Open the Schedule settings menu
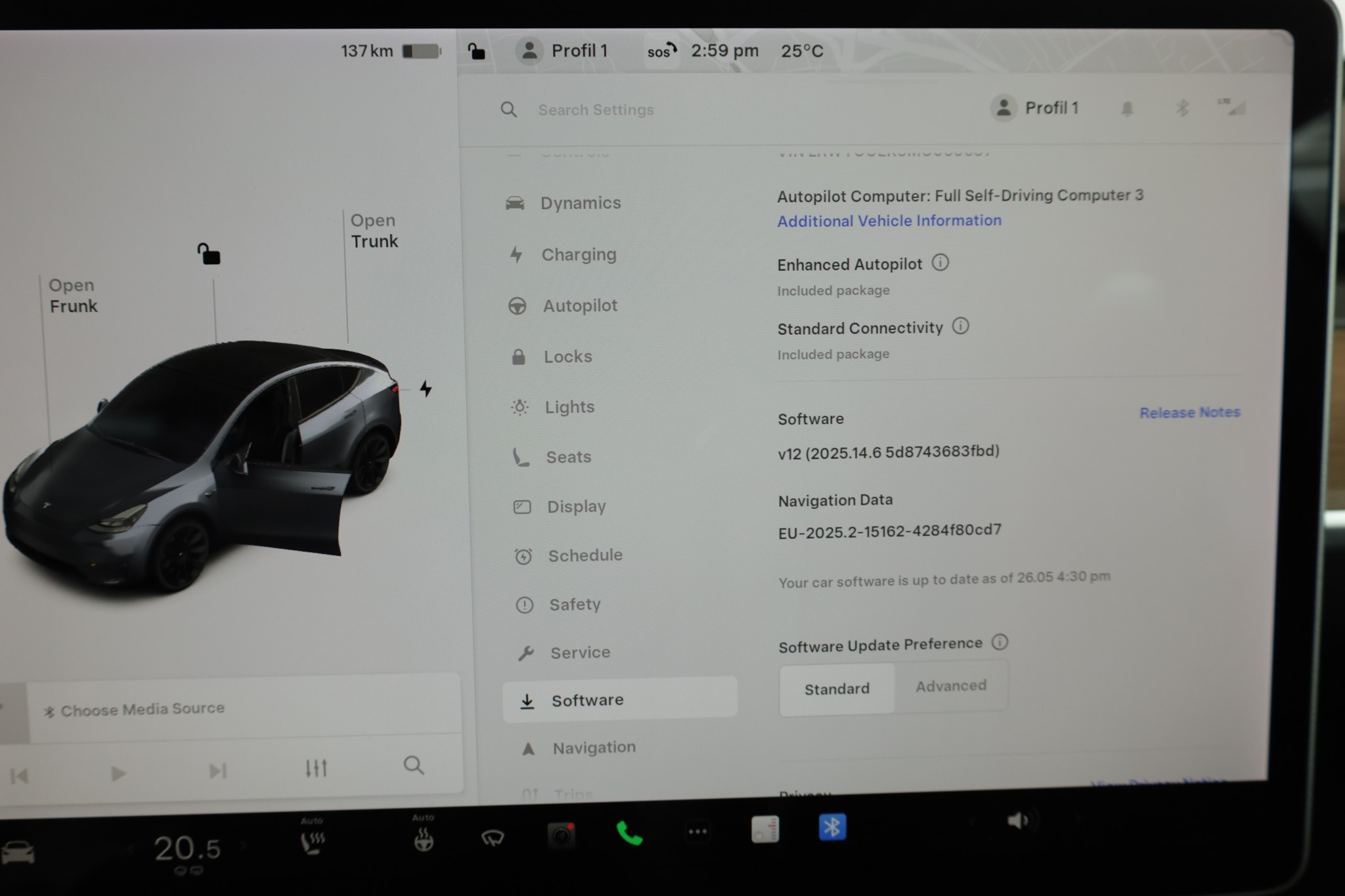Image resolution: width=1345 pixels, height=896 pixels. click(569, 556)
